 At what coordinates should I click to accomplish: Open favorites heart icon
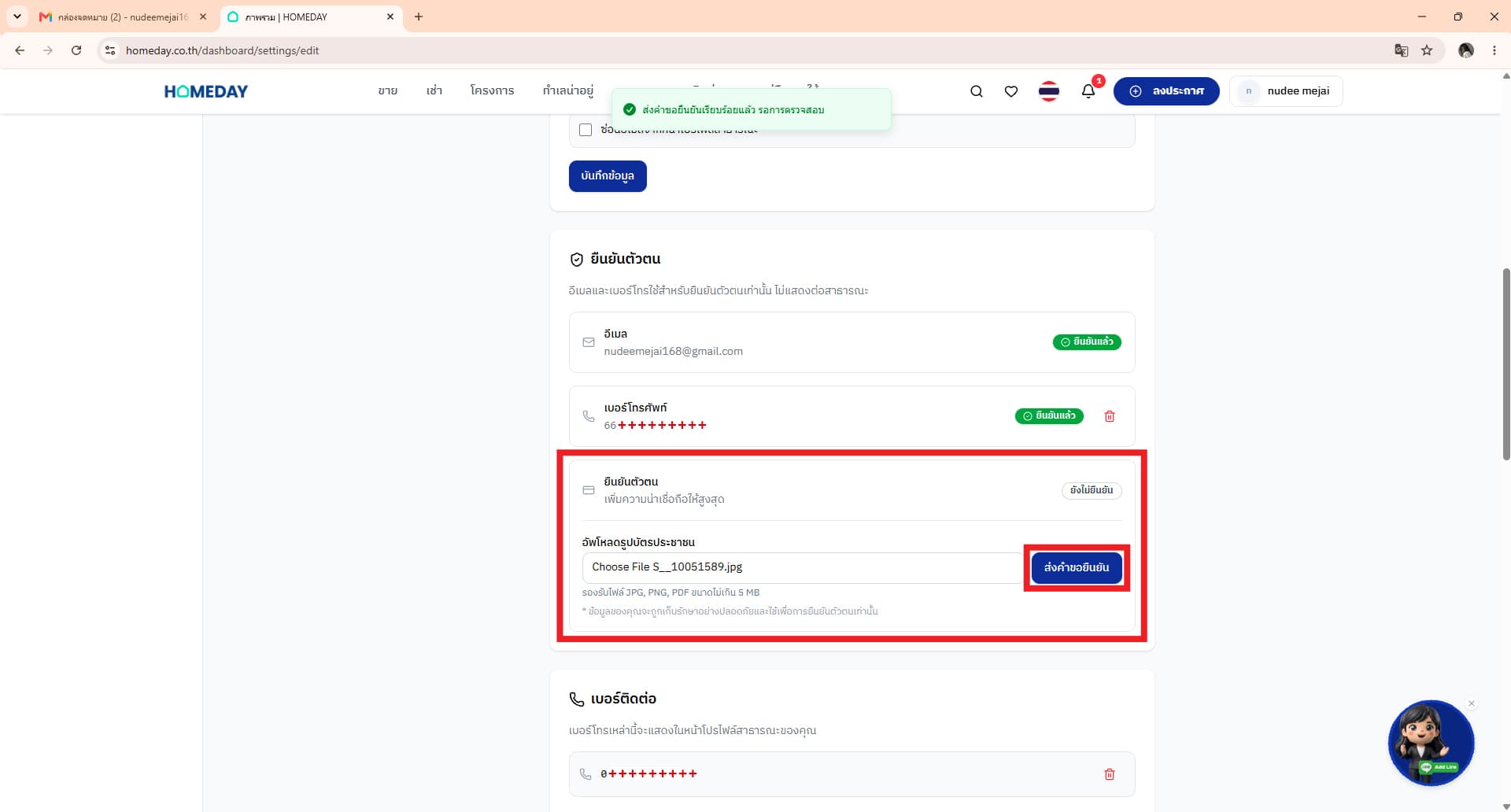(1011, 91)
